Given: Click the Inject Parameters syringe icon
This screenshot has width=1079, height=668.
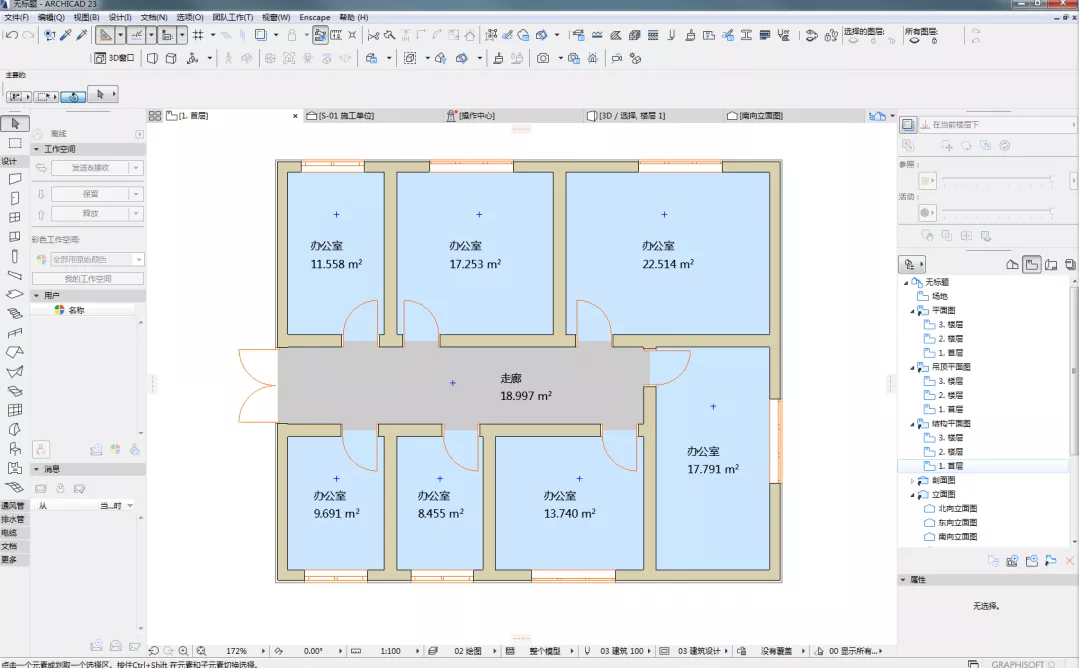Looking at the screenshot, I should coord(82,34).
